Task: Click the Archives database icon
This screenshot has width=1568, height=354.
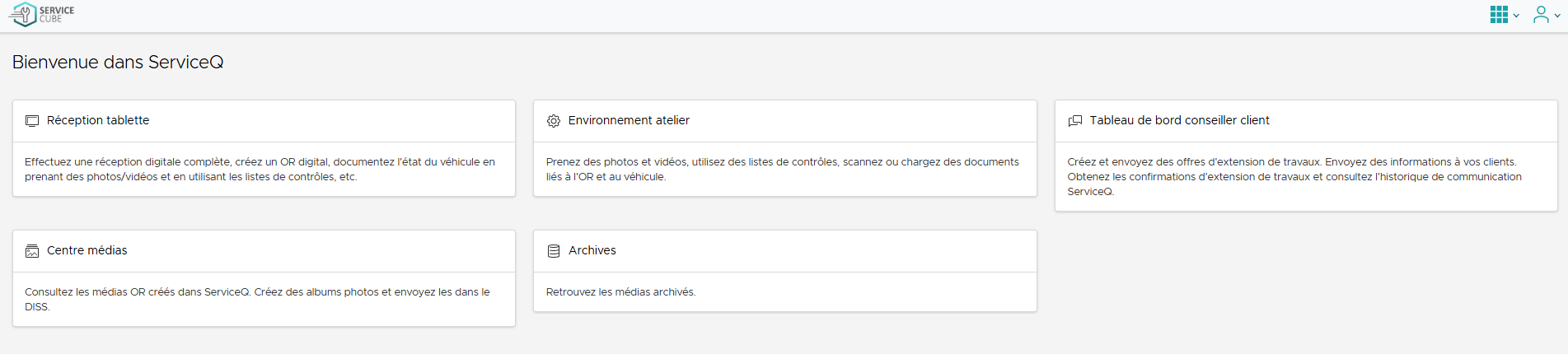Action: pyautogui.click(x=554, y=251)
